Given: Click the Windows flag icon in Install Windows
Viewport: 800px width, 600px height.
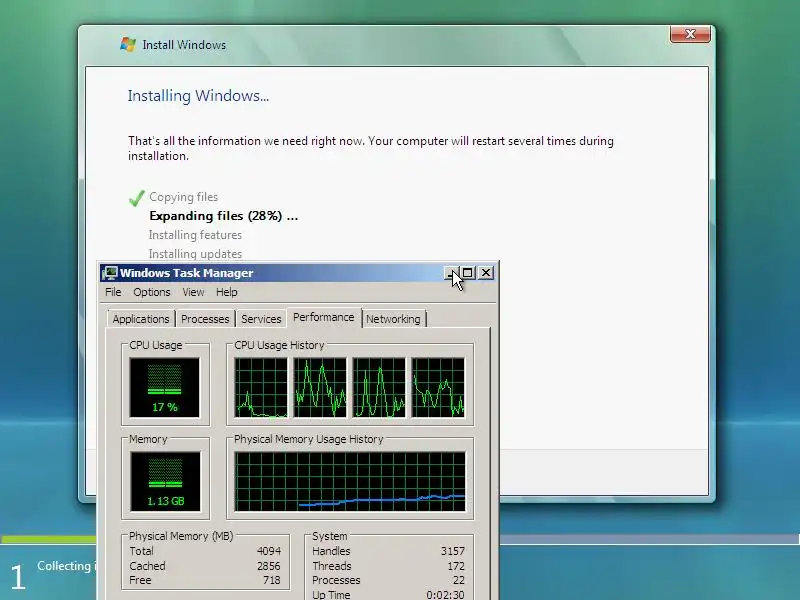Looking at the screenshot, I should [x=128, y=44].
